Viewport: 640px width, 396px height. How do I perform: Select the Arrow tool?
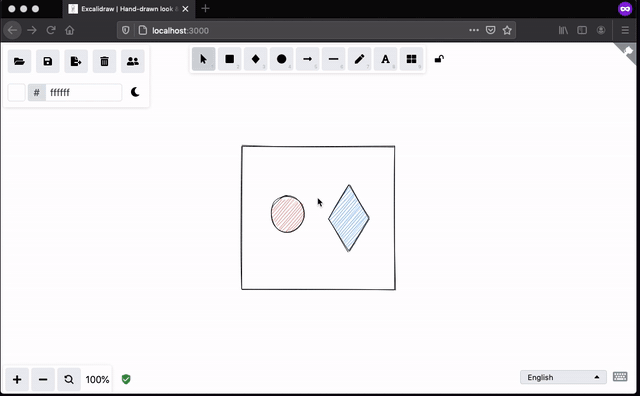(x=307, y=59)
